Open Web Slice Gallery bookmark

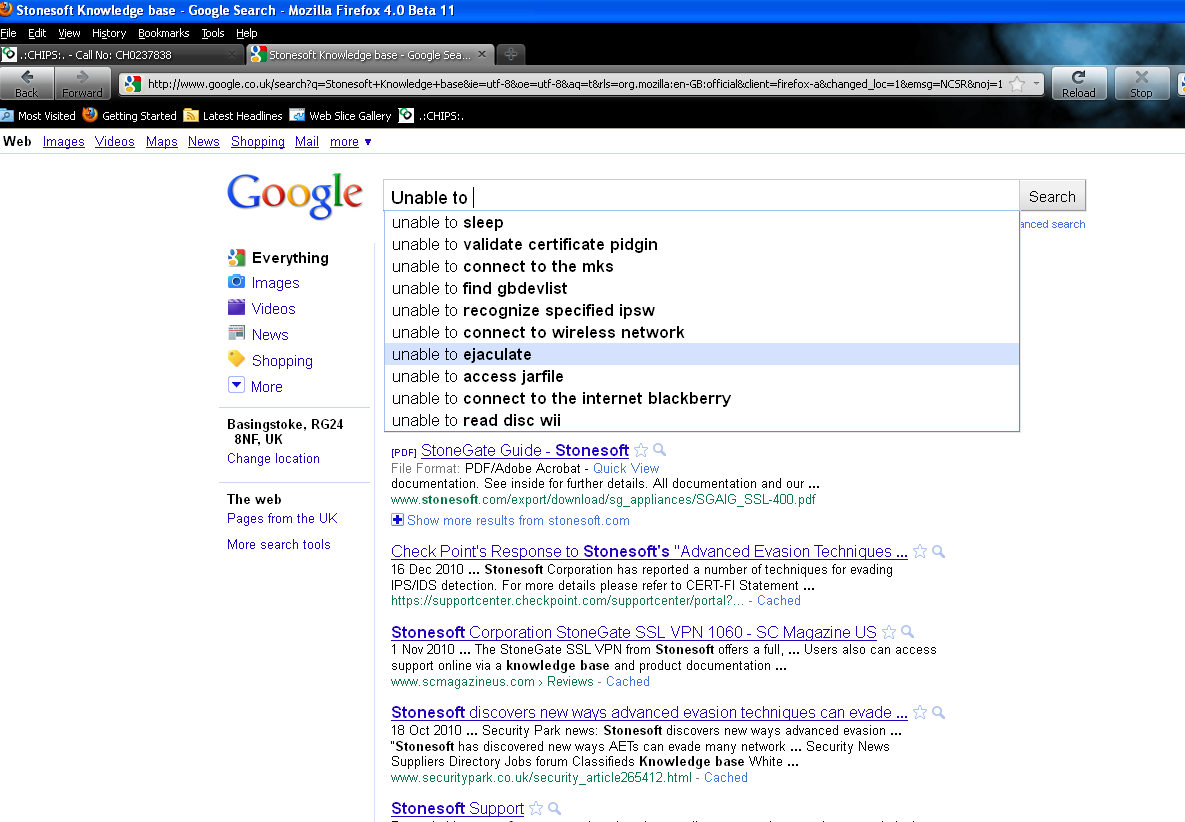[342, 116]
